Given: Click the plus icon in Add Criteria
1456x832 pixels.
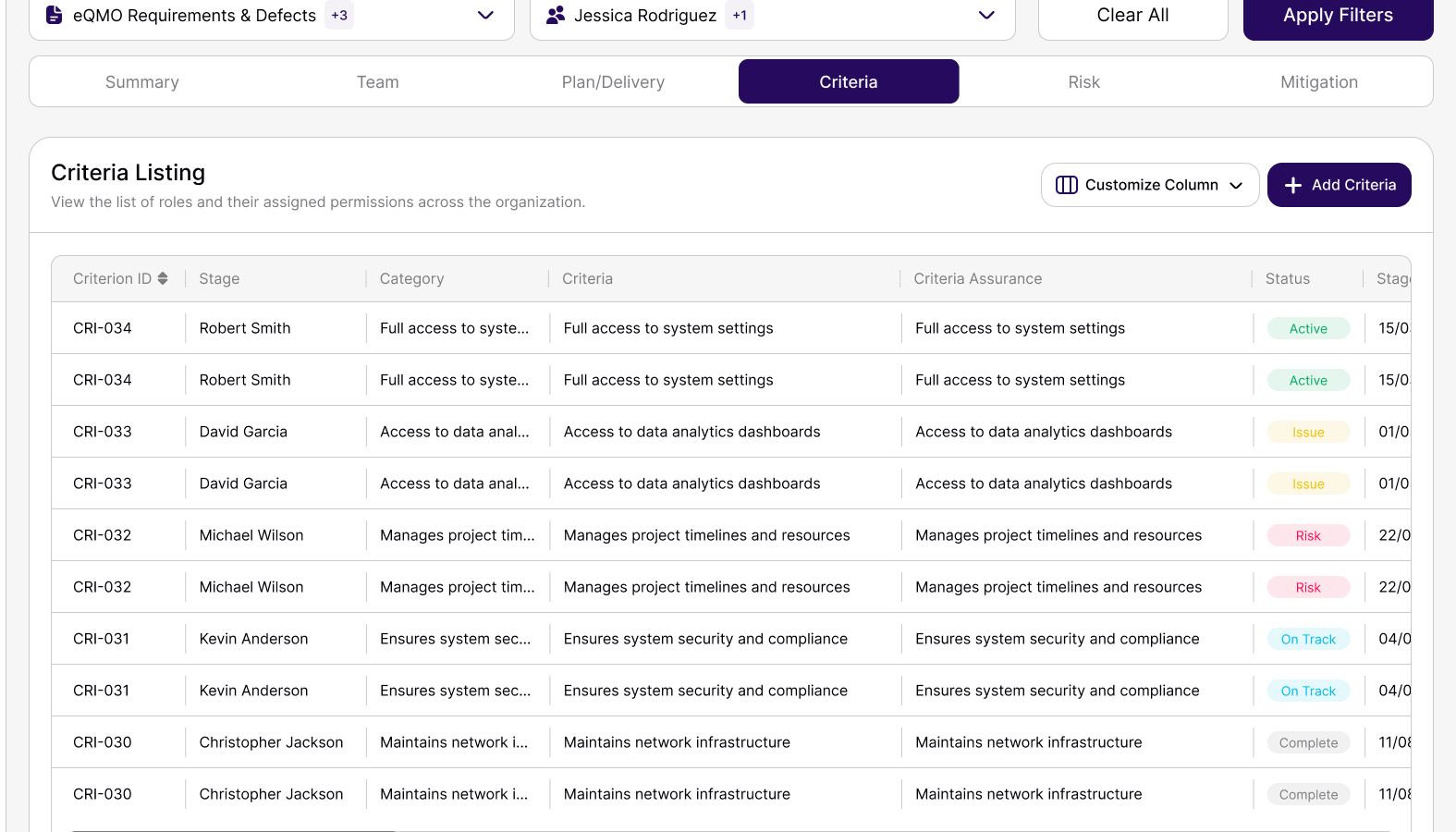Looking at the screenshot, I should (x=1293, y=185).
